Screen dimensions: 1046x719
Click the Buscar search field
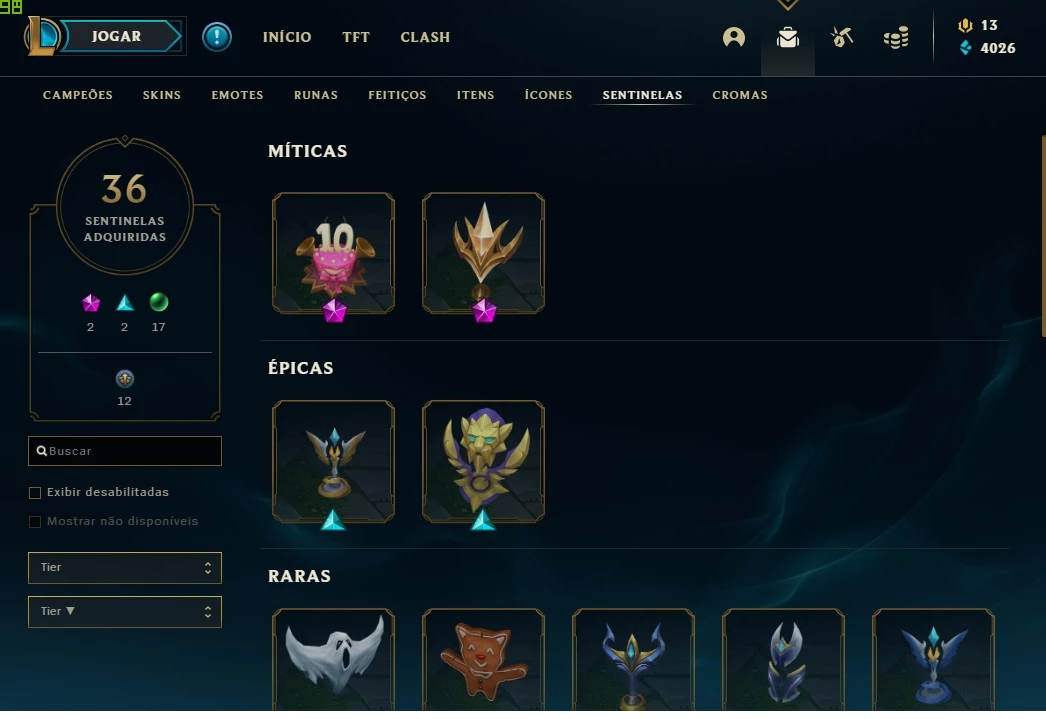[125, 451]
